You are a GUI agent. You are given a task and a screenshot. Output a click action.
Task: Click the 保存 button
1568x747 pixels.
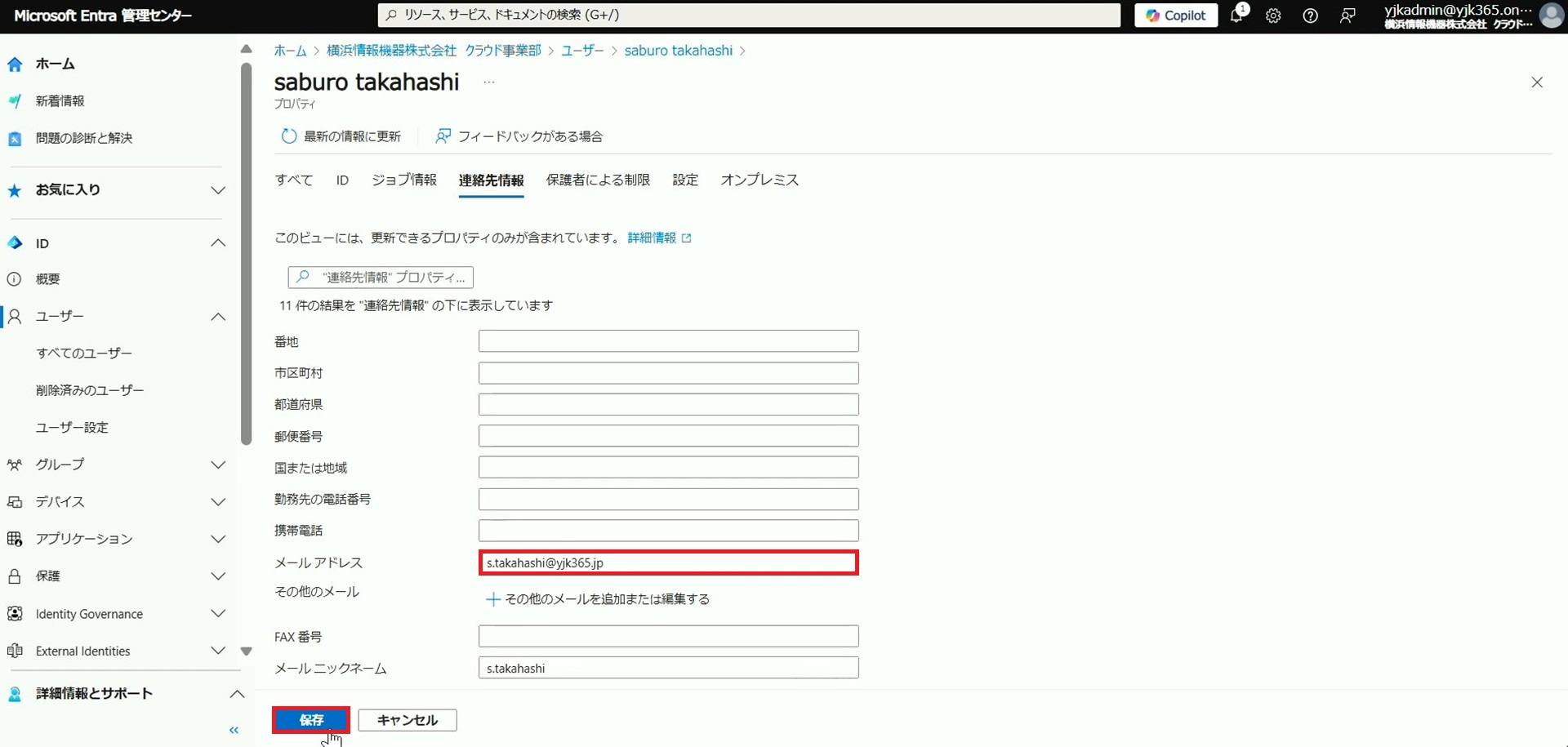311,720
